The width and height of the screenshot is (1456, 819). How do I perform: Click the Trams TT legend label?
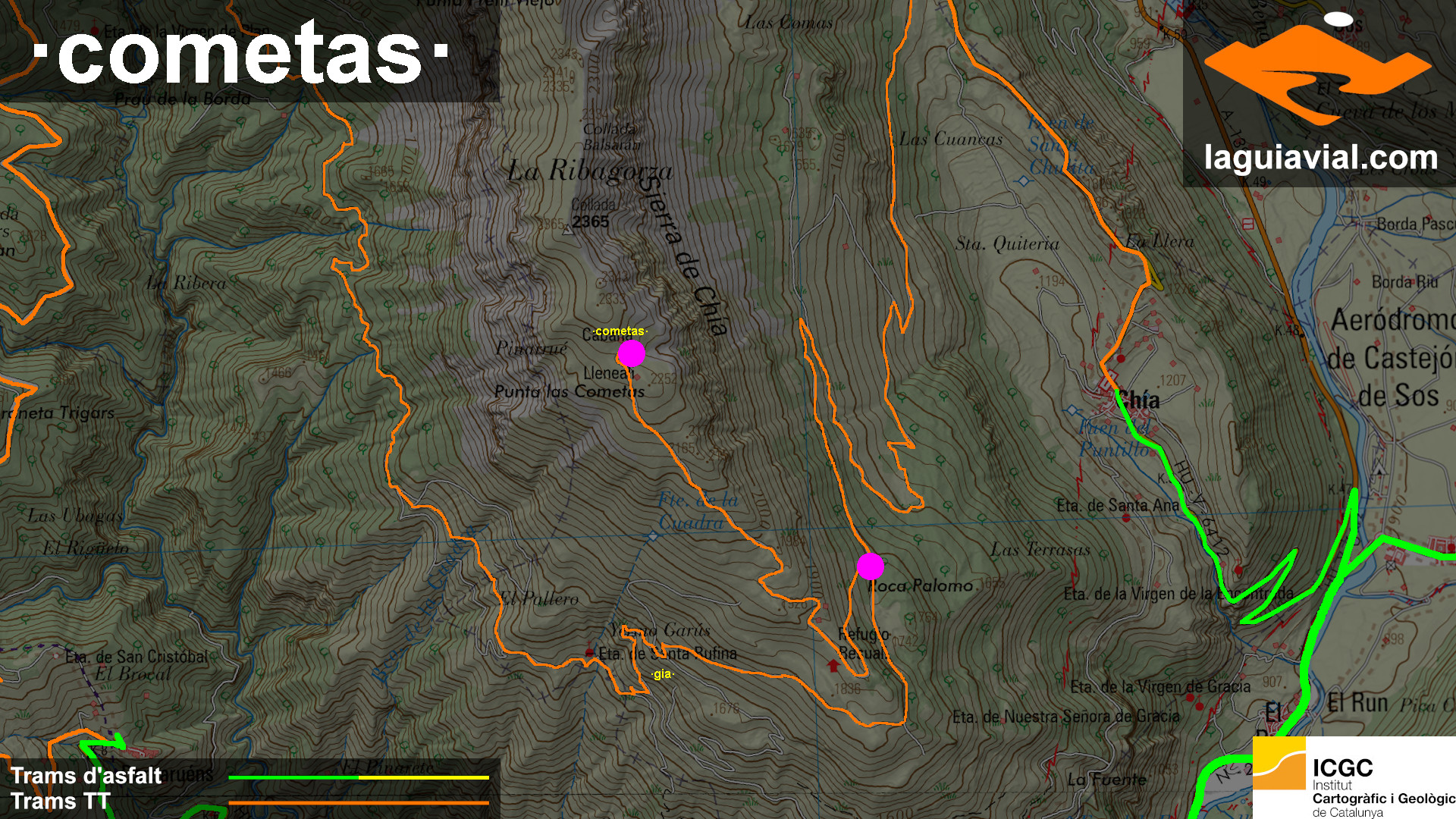tap(61, 802)
